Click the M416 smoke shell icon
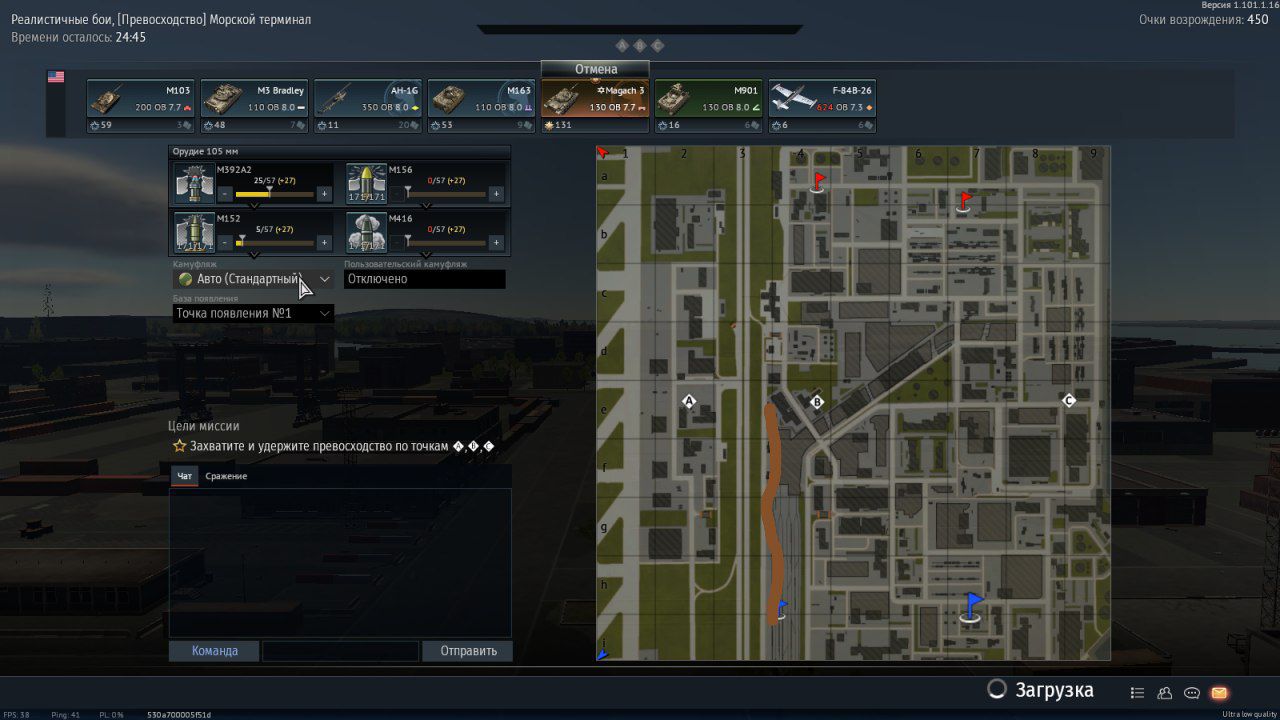Screen dimensions: 1280x720 pos(366,231)
